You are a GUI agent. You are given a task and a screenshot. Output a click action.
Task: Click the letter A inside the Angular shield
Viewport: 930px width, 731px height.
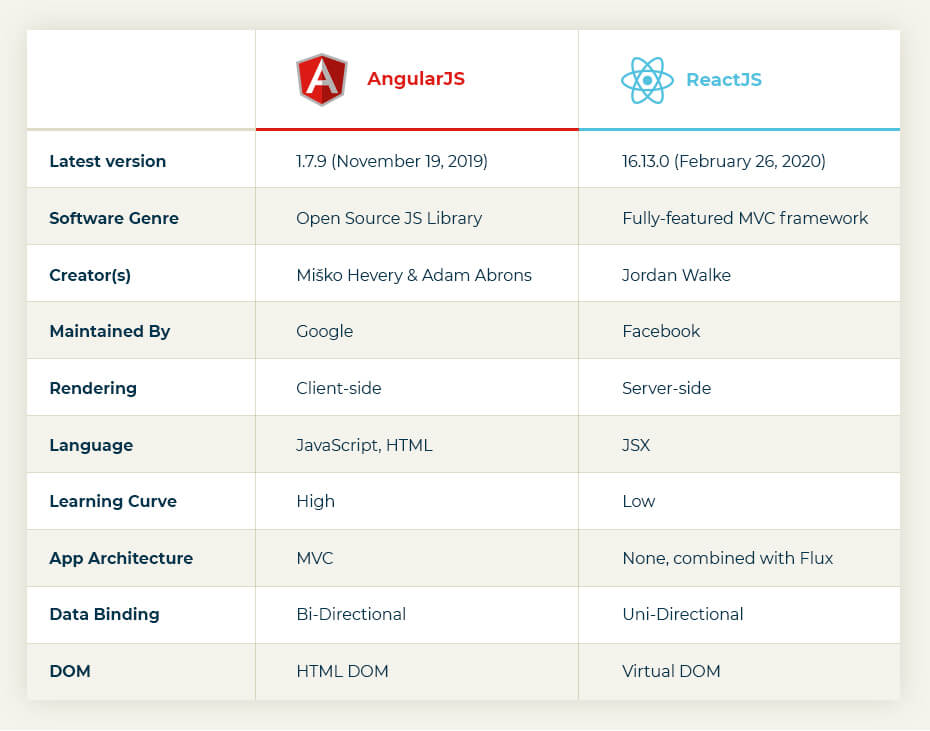[320, 79]
